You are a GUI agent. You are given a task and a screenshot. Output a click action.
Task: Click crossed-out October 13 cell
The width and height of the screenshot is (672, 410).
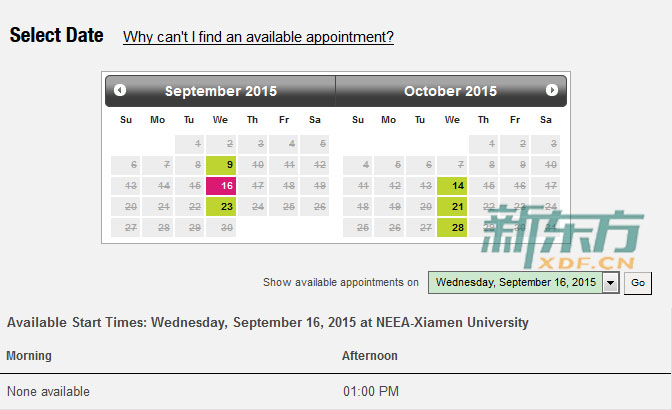(420, 186)
